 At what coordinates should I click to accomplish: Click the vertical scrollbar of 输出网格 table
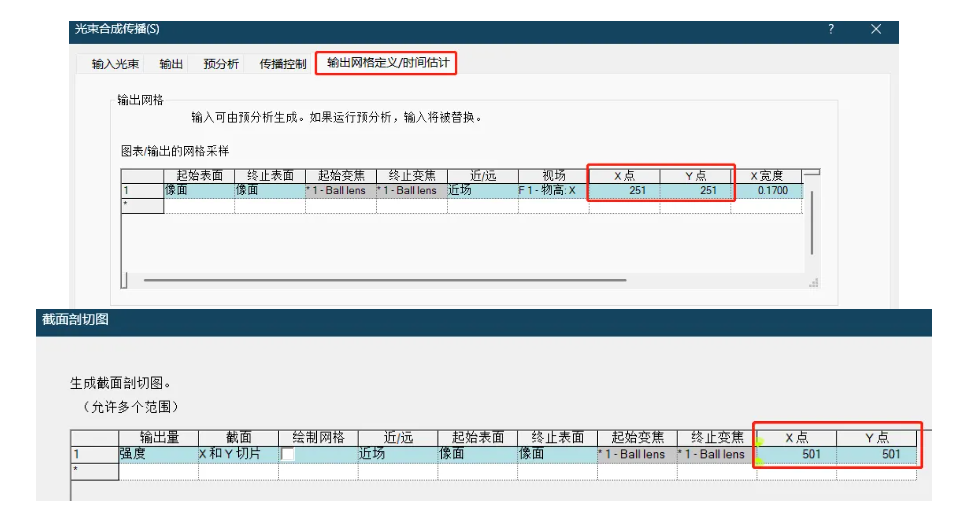click(x=812, y=220)
